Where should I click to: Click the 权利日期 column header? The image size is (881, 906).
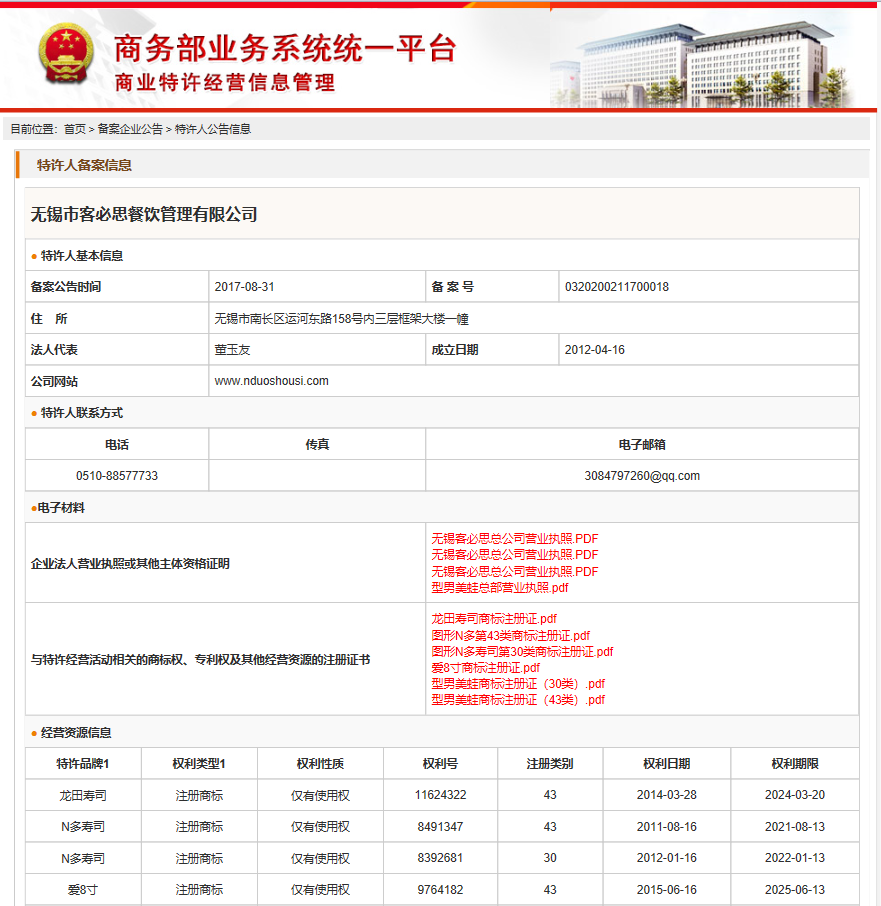pos(667,764)
